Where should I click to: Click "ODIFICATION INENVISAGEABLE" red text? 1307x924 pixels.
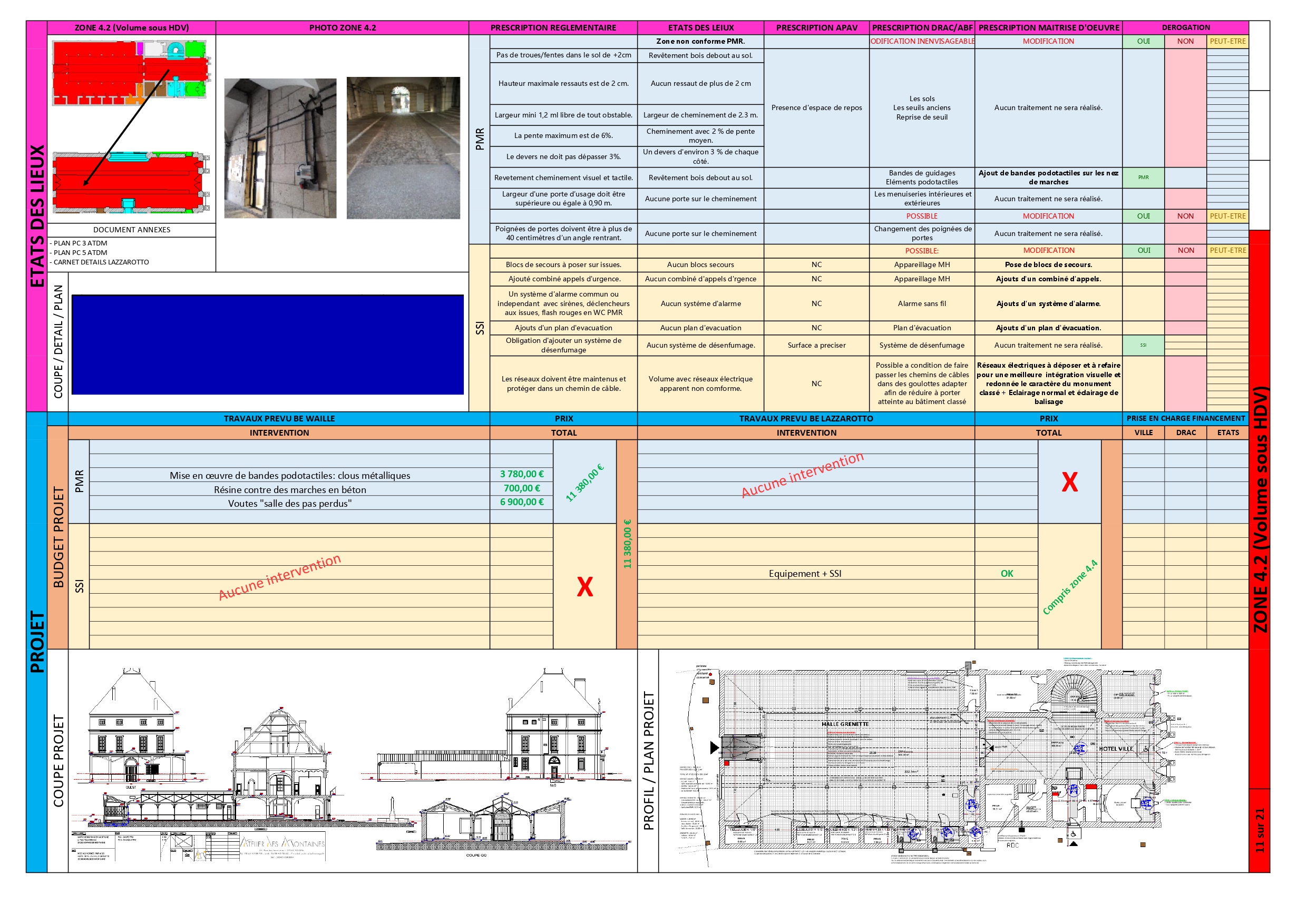pos(922,41)
